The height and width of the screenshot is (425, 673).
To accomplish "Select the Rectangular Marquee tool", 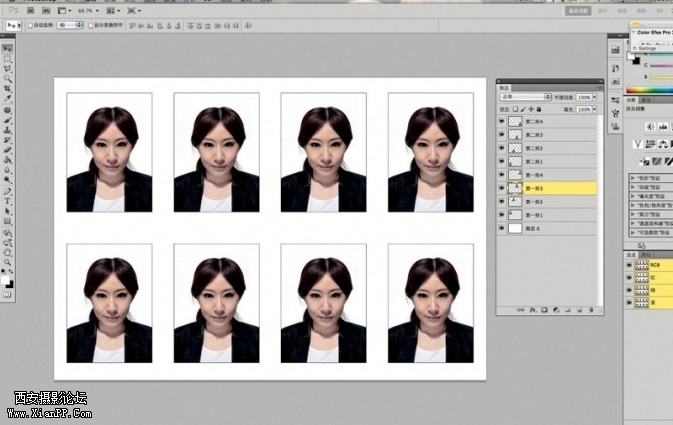I will 7,58.
